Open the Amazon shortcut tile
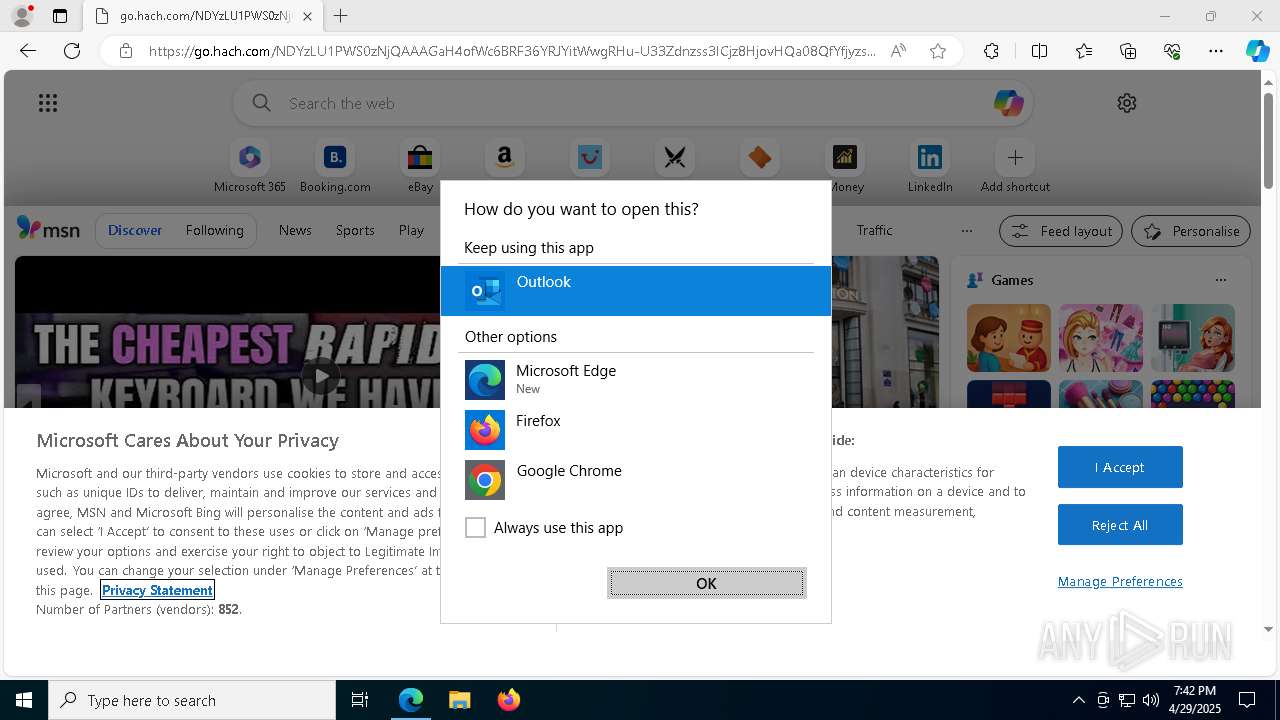 [x=505, y=159]
